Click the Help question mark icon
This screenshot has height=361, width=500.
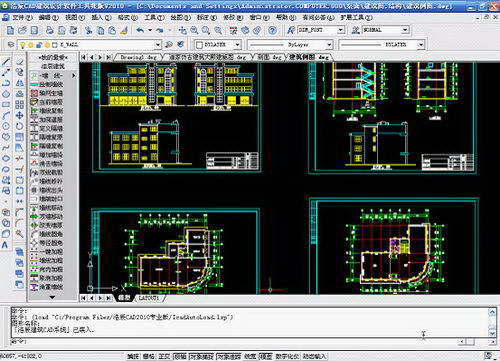(272, 31)
